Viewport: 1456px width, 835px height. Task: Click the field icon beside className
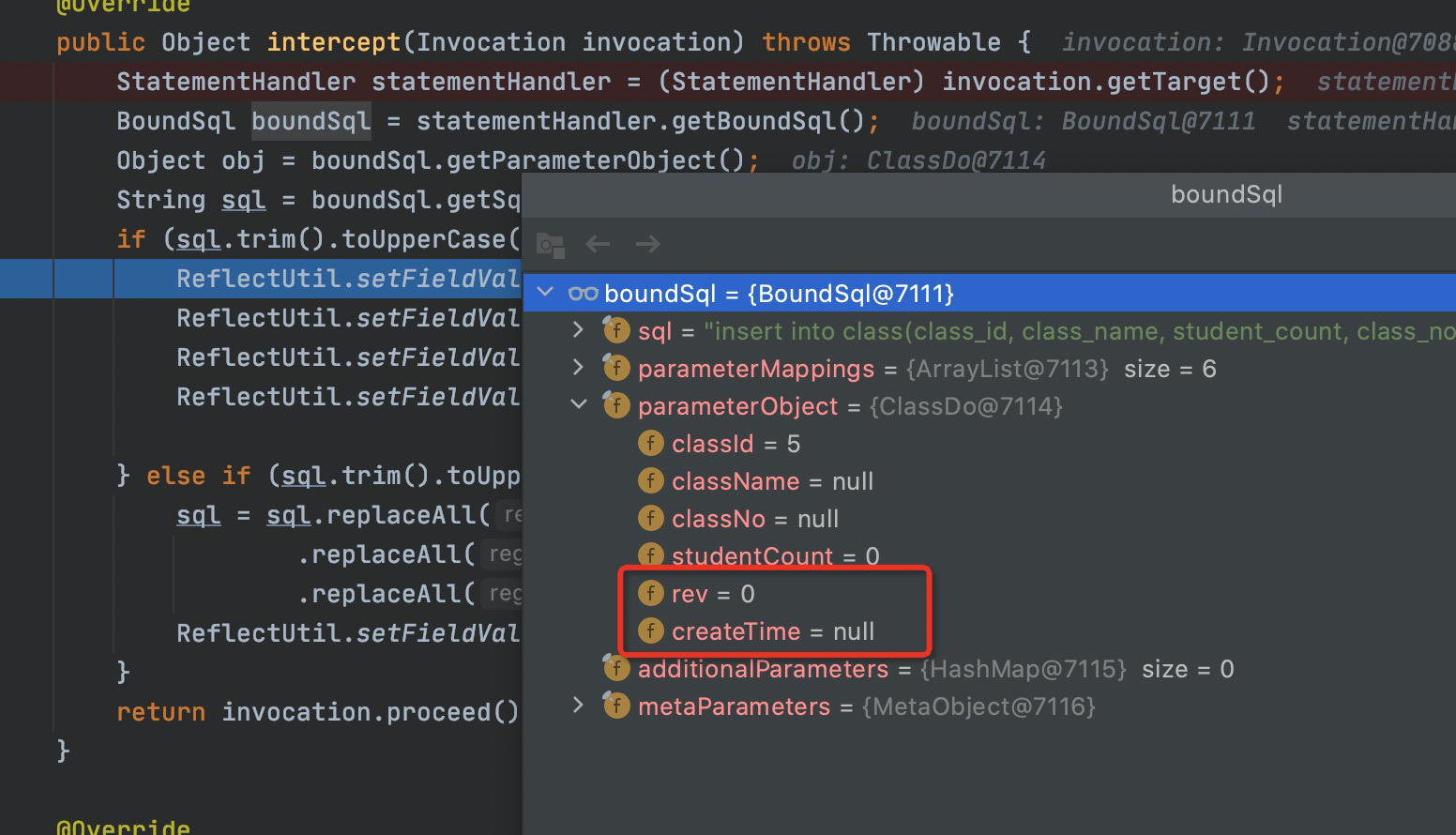(x=650, y=480)
